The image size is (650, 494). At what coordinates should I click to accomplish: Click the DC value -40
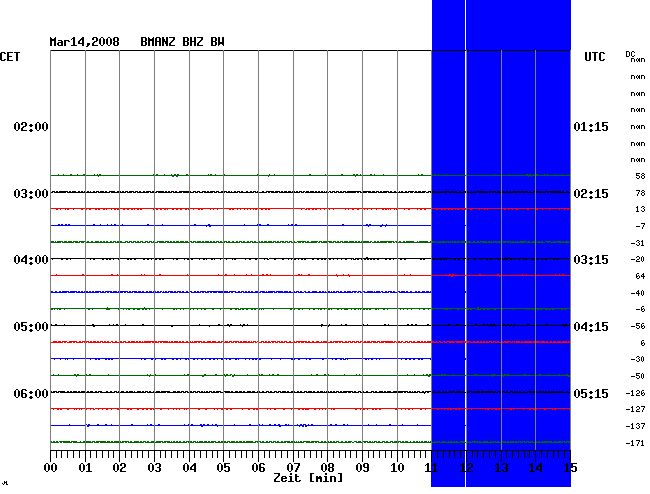(638, 293)
